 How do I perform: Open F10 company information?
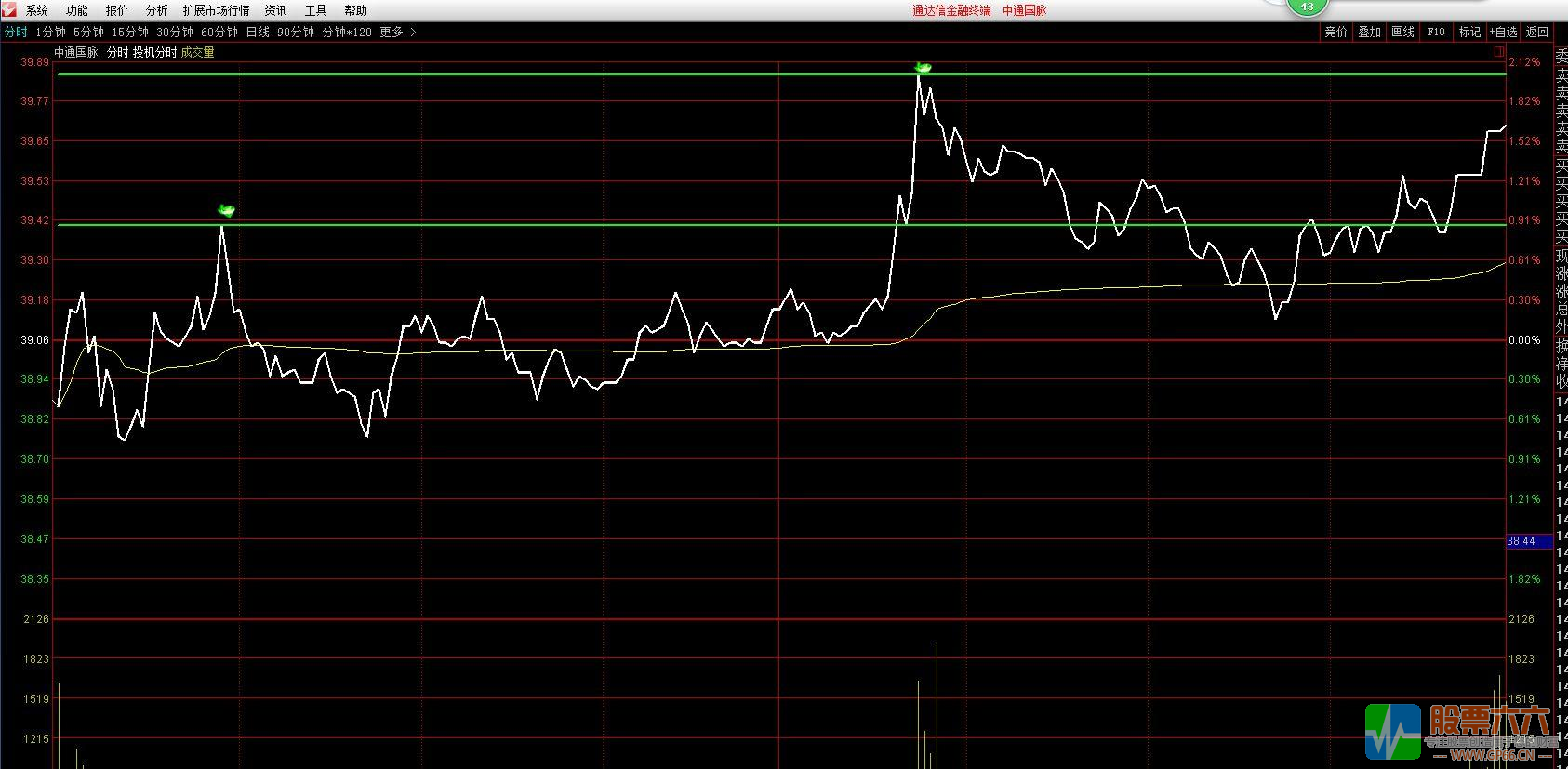click(1436, 32)
